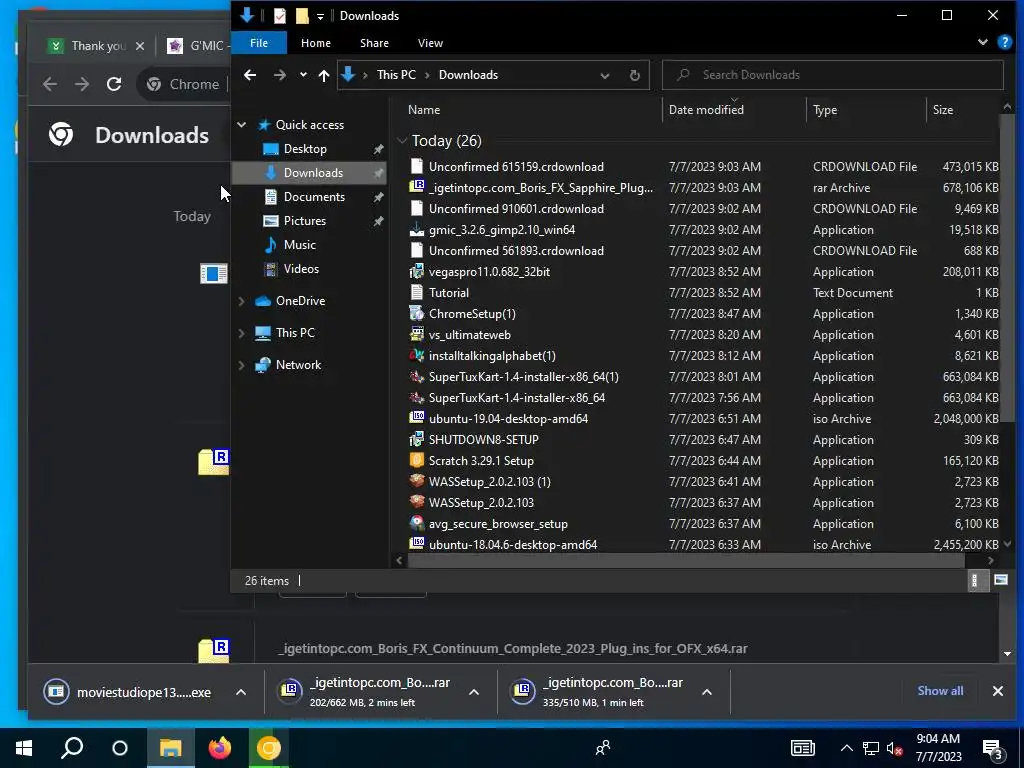Click the ubuntu-19.04-desktop-amd64 iso icon

pos(417,419)
